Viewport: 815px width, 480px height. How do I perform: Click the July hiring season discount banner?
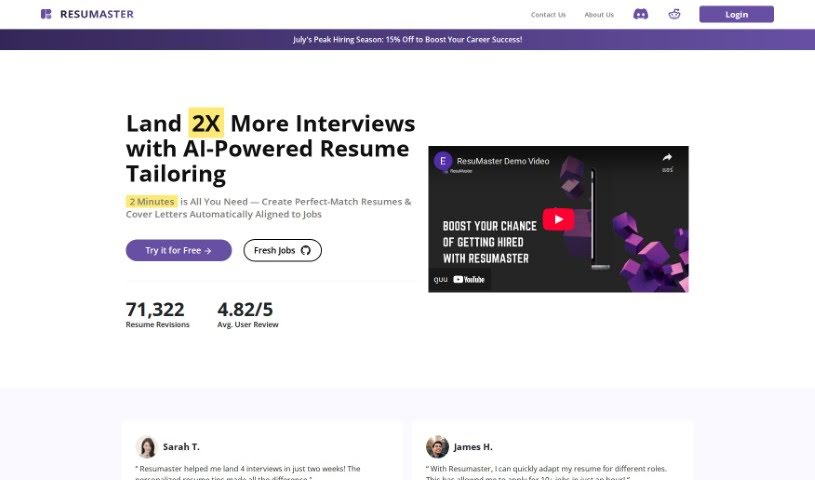pos(408,40)
